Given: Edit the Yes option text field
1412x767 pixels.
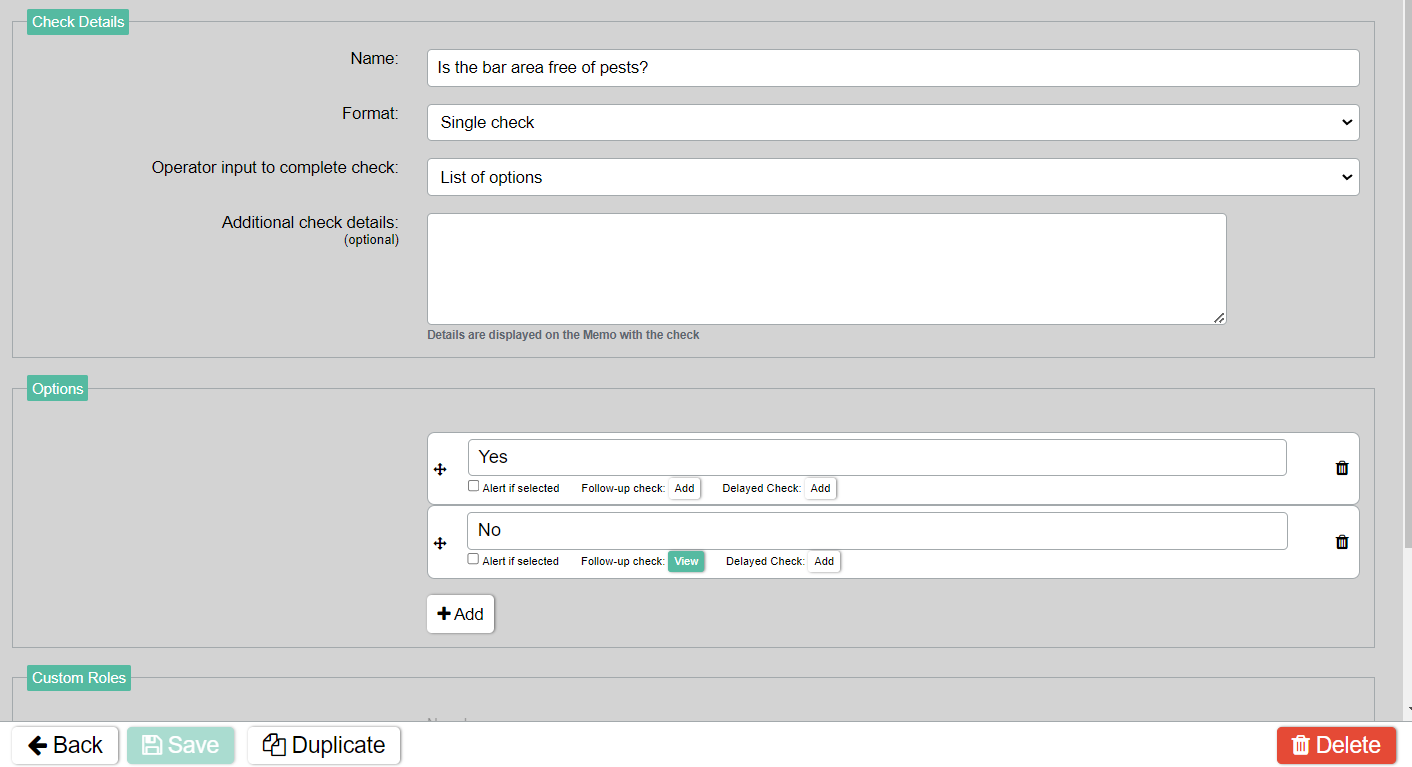Looking at the screenshot, I should [x=876, y=457].
